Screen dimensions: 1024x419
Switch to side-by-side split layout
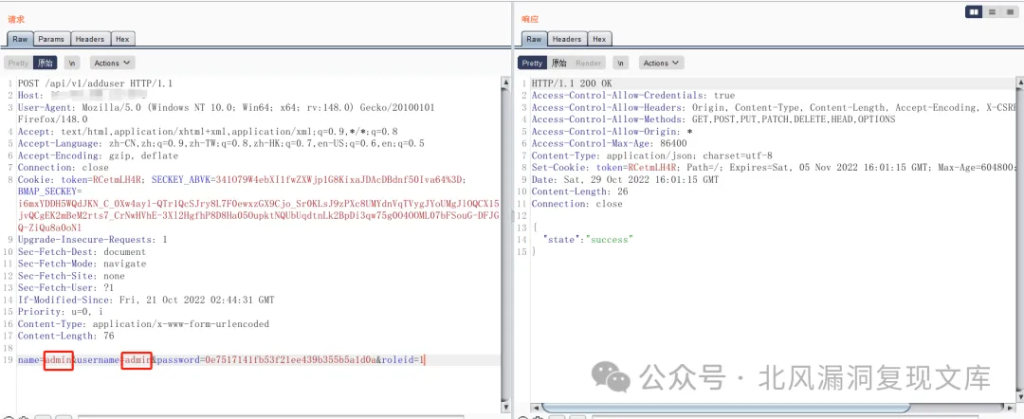tap(974, 11)
